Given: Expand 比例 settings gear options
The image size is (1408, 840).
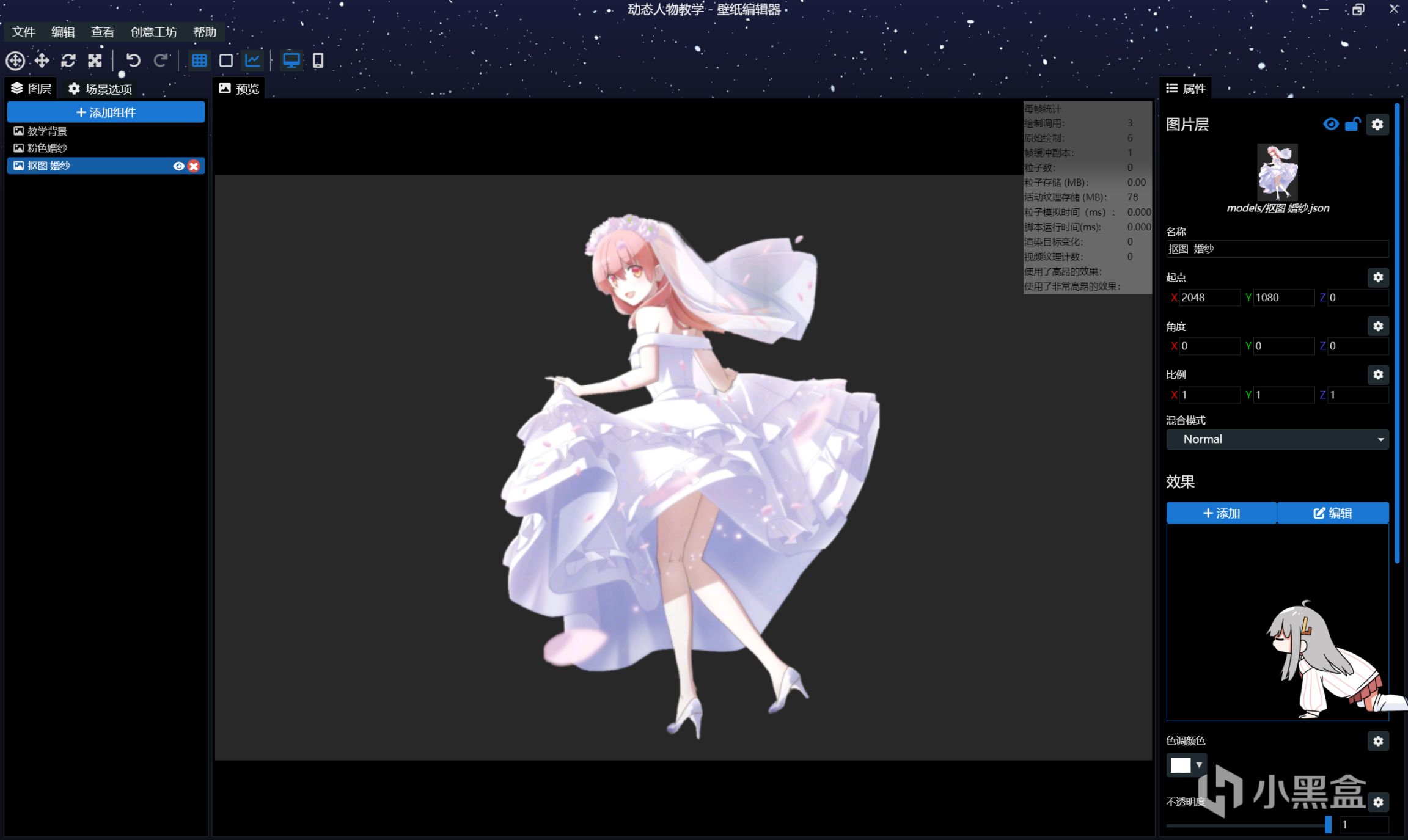Looking at the screenshot, I should coord(1378,374).
